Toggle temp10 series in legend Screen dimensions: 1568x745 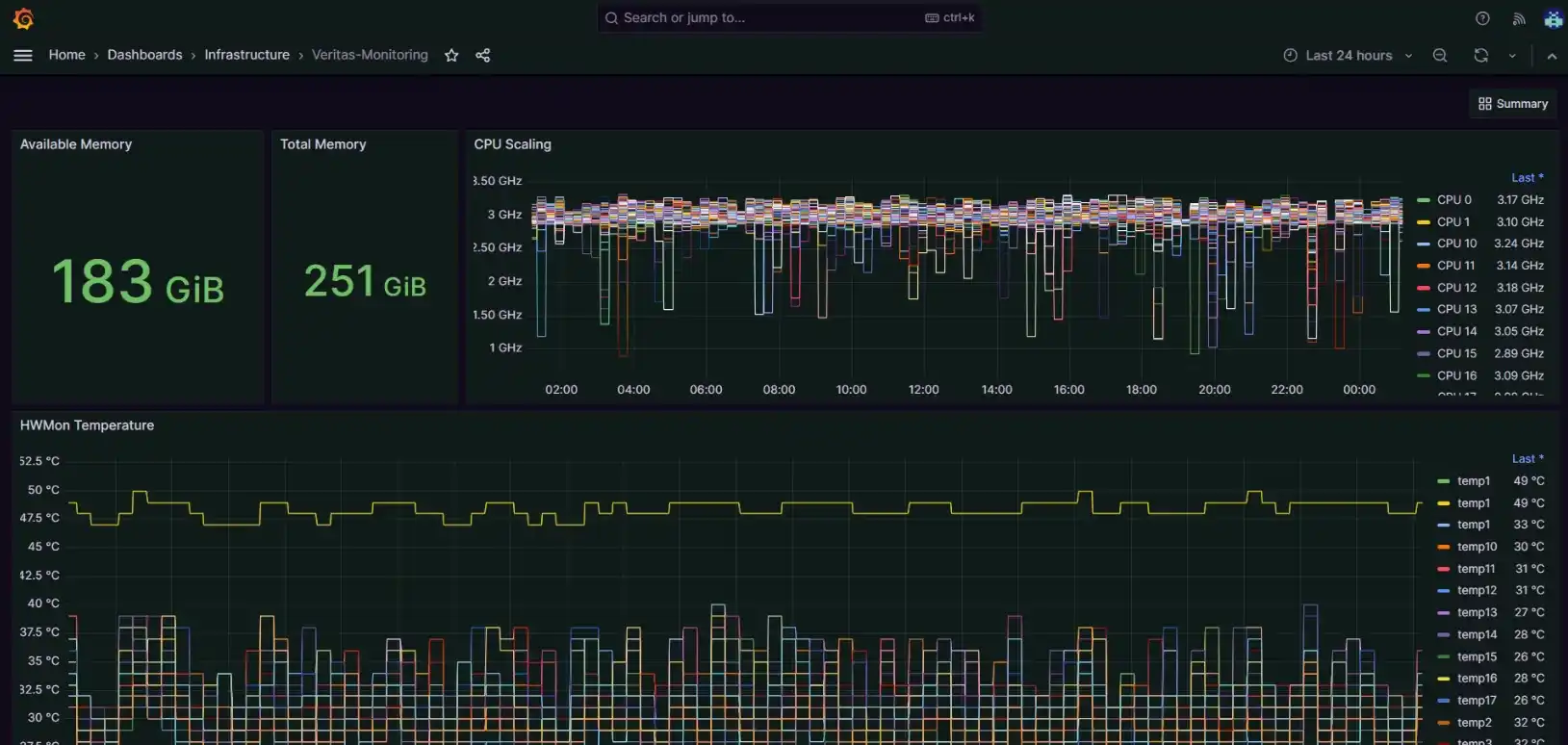point(1477,547)
